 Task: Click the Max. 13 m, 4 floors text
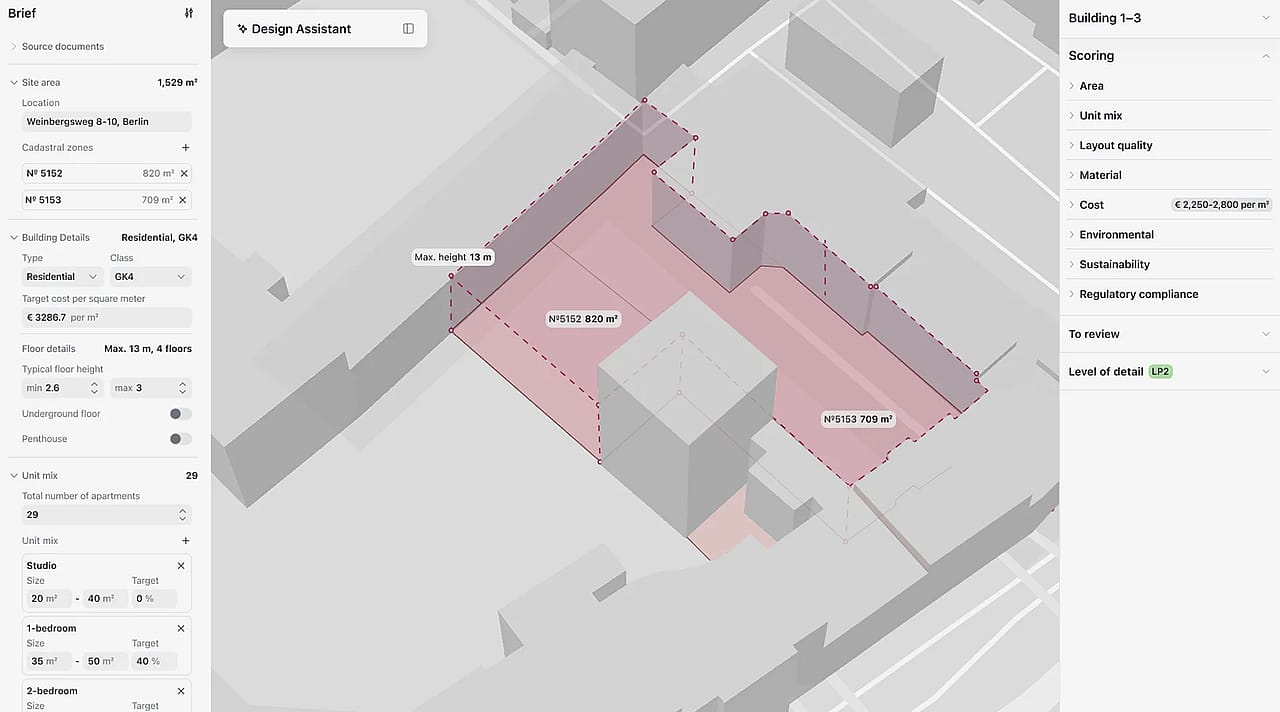pos(148,349)
